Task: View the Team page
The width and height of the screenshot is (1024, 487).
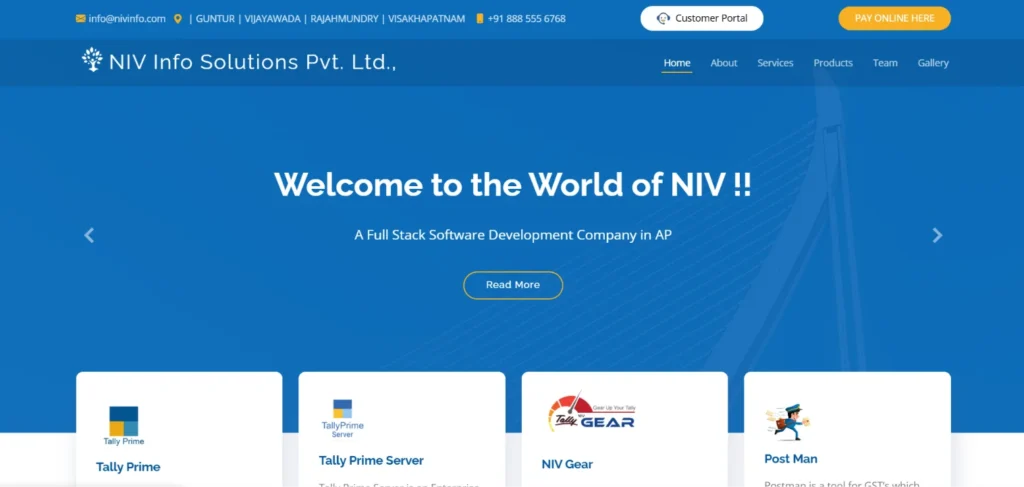Action: (x=885, y=63)
